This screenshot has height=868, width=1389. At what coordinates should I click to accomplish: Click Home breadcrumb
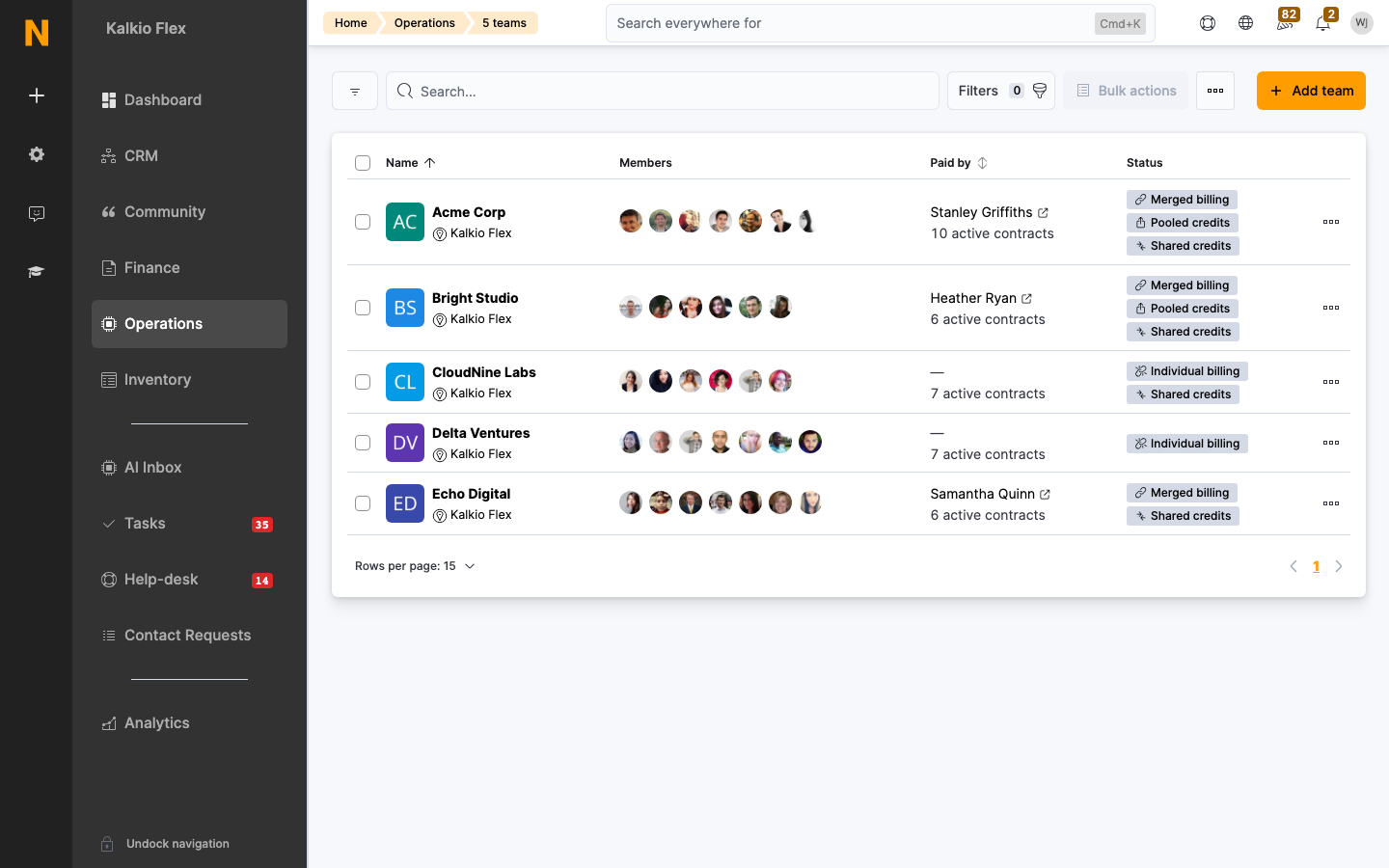(351, 23)
